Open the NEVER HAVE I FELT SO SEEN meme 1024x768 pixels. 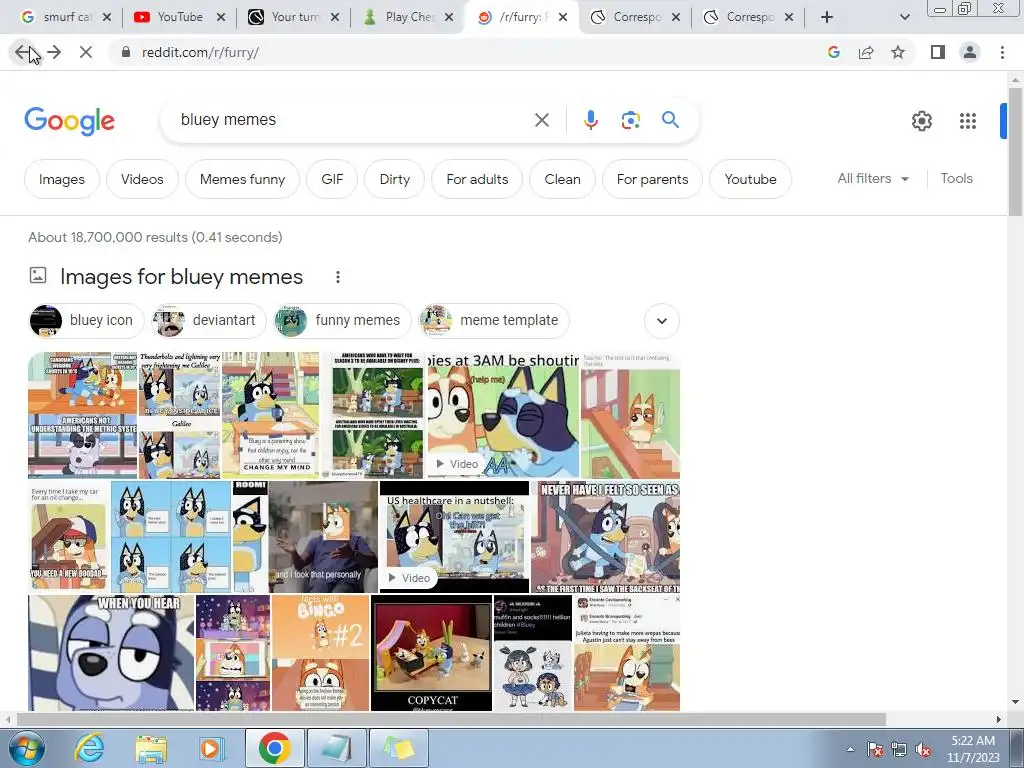tap(605, 537)
